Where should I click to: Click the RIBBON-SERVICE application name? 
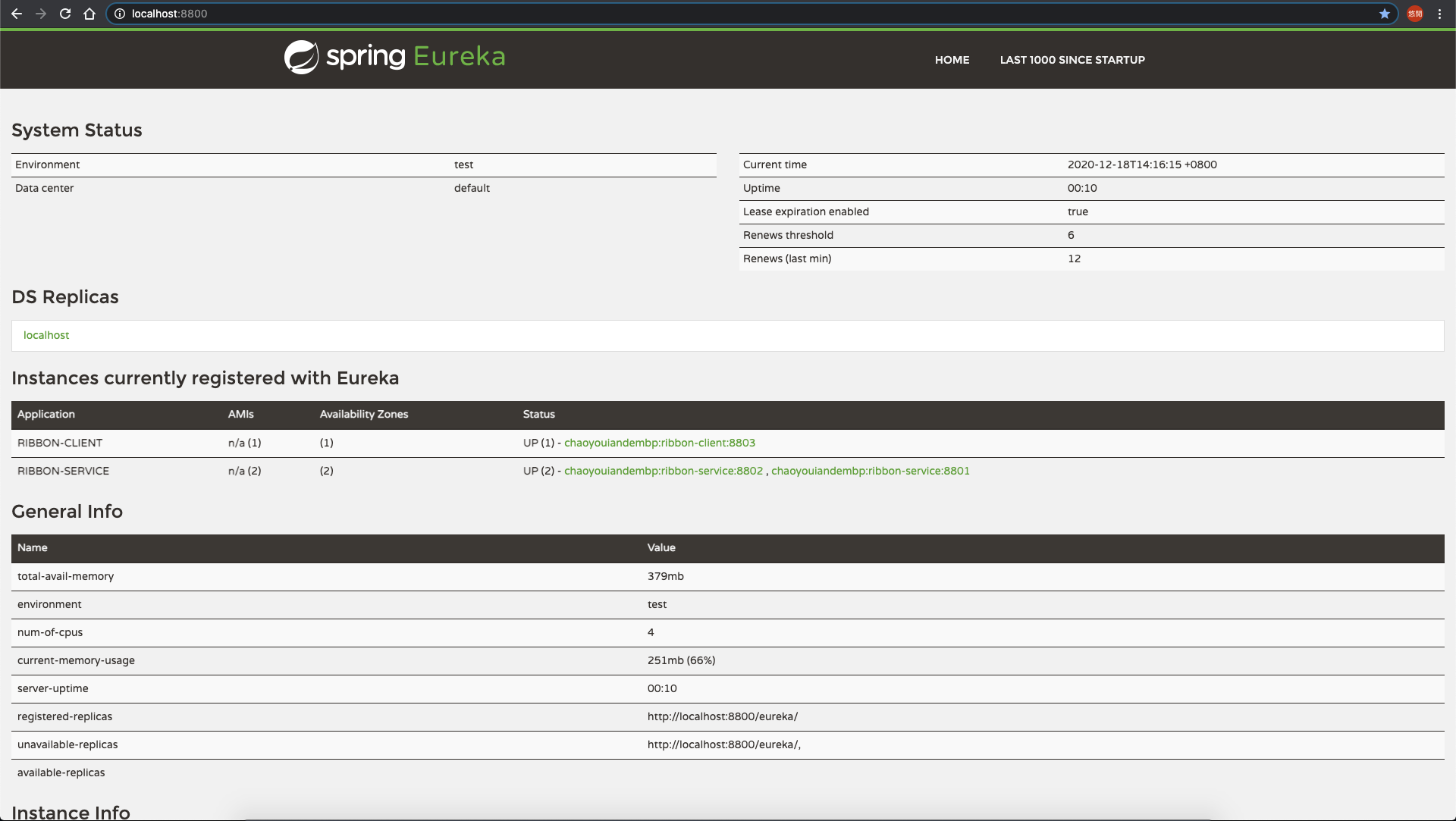coord(63,471)
